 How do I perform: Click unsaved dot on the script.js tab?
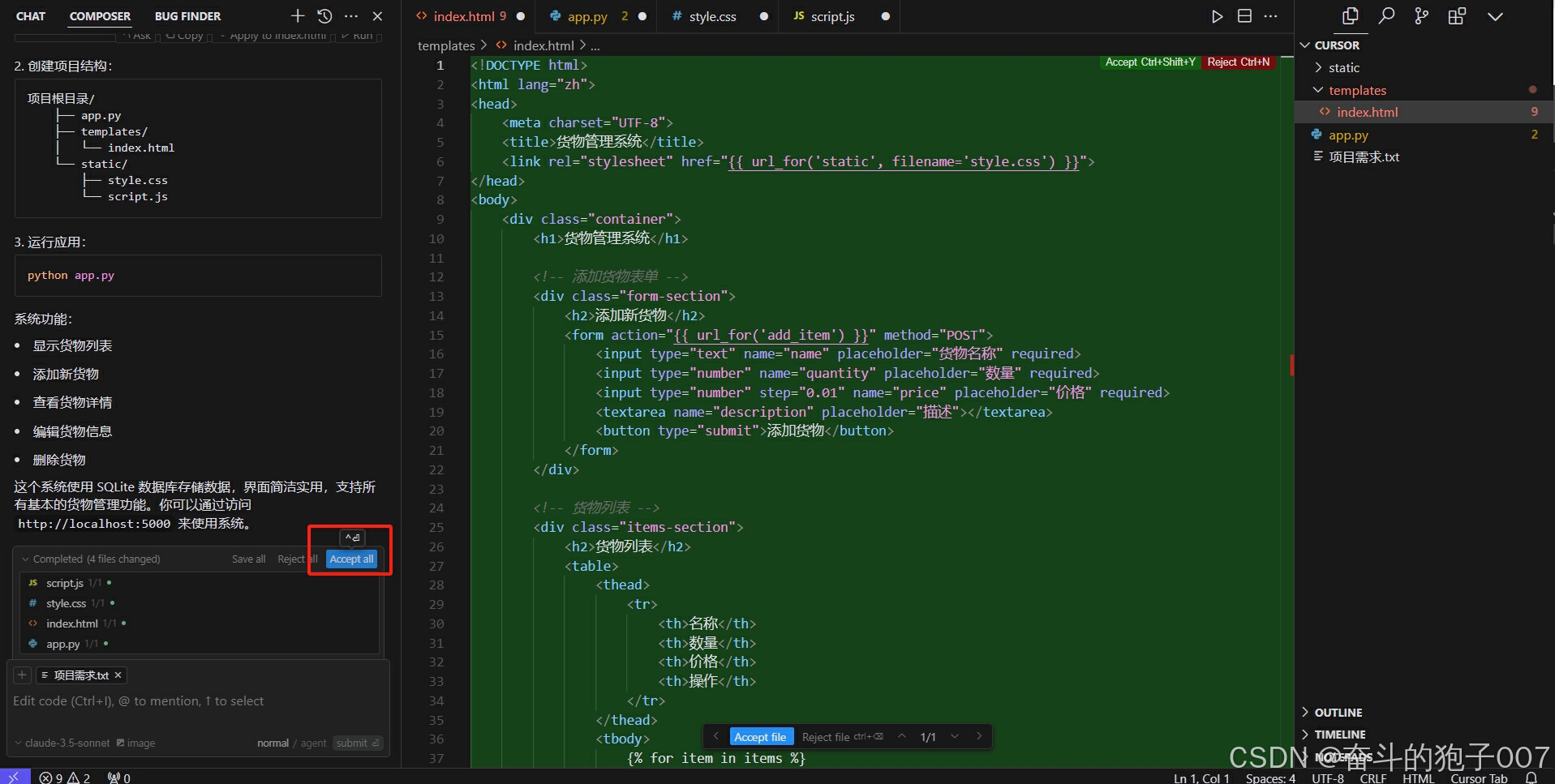(x=885, y=16)
